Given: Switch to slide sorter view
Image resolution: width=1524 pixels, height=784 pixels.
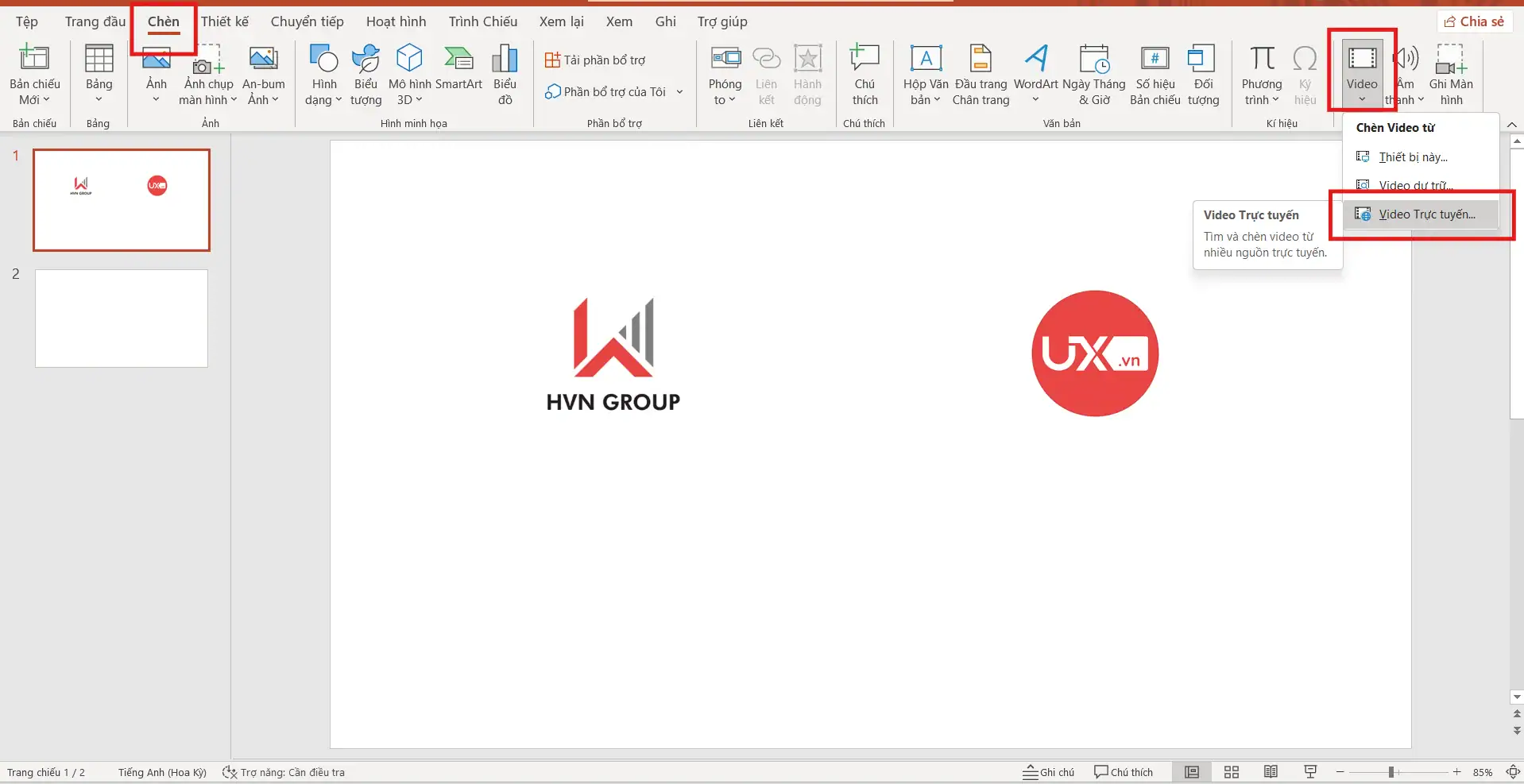Looking at the screenshot, I should (1232, 771).
